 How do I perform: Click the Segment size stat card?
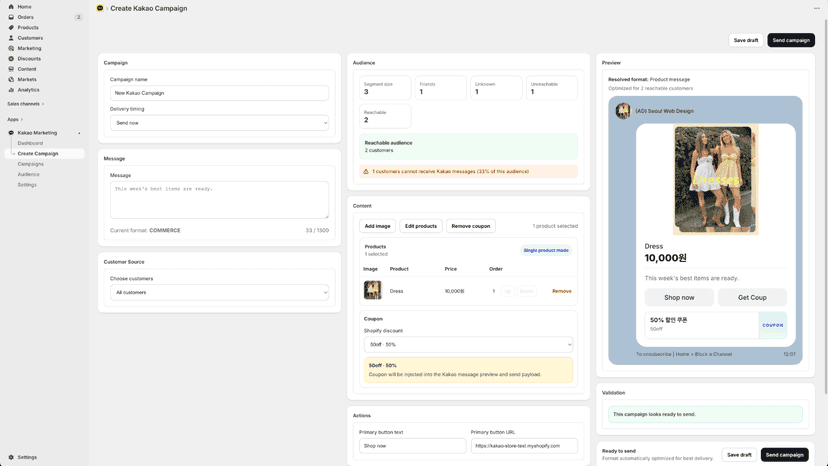[385, 88]
